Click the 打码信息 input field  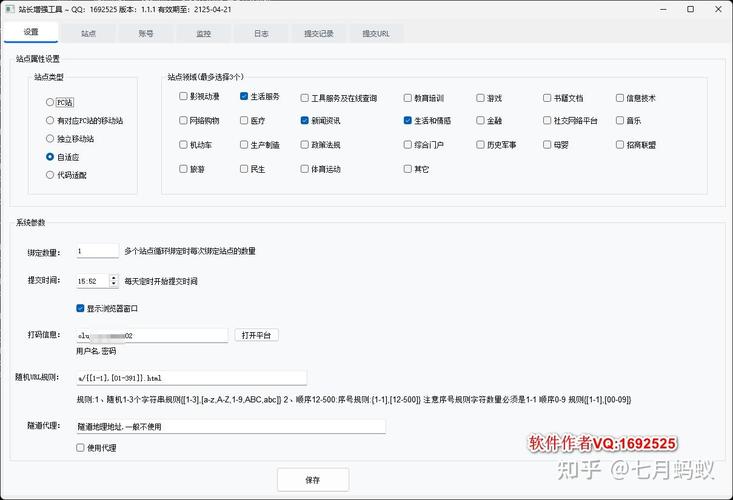tap(152, 335)
